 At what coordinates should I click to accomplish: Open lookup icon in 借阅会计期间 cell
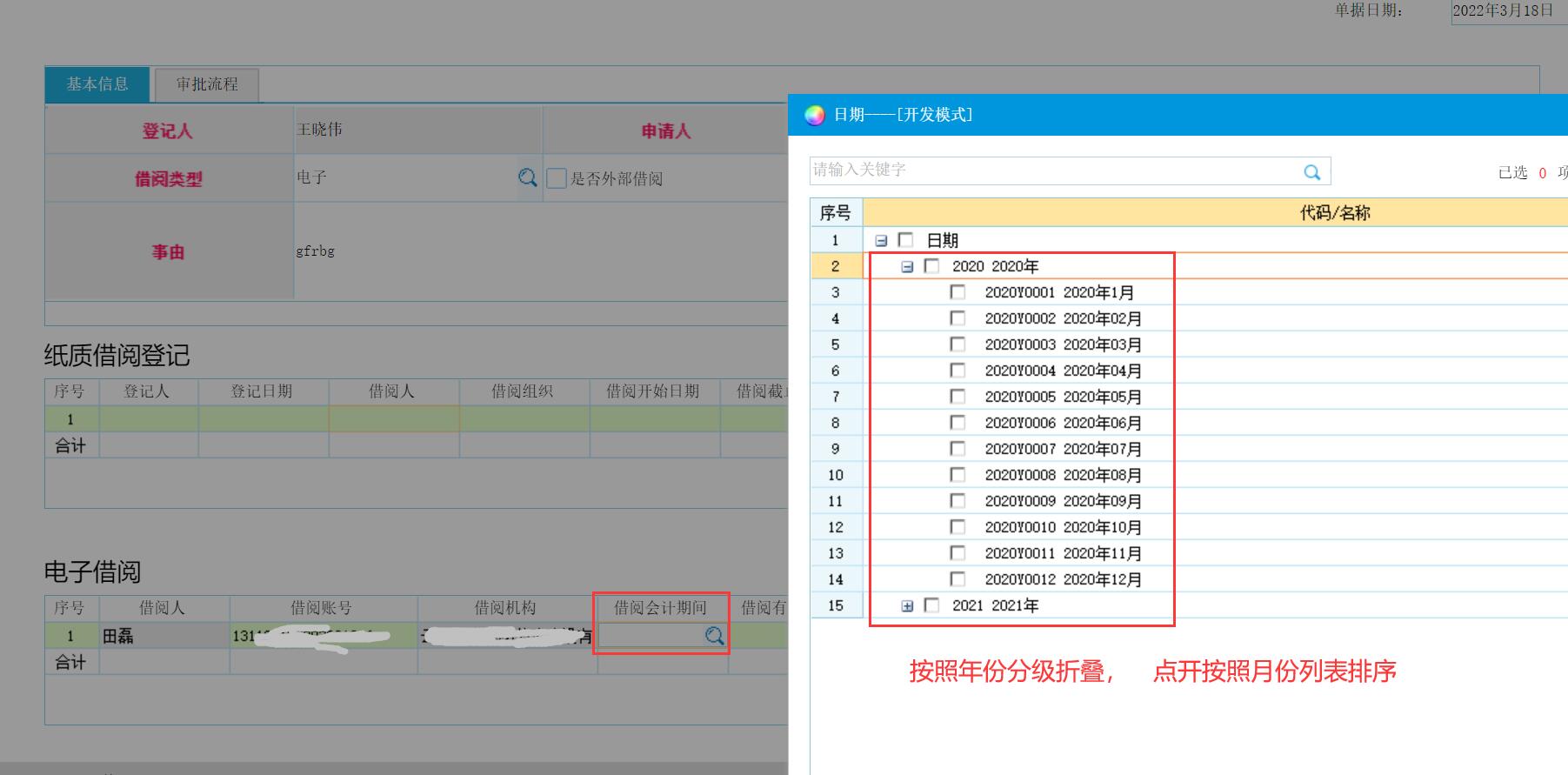pos(714,636)
